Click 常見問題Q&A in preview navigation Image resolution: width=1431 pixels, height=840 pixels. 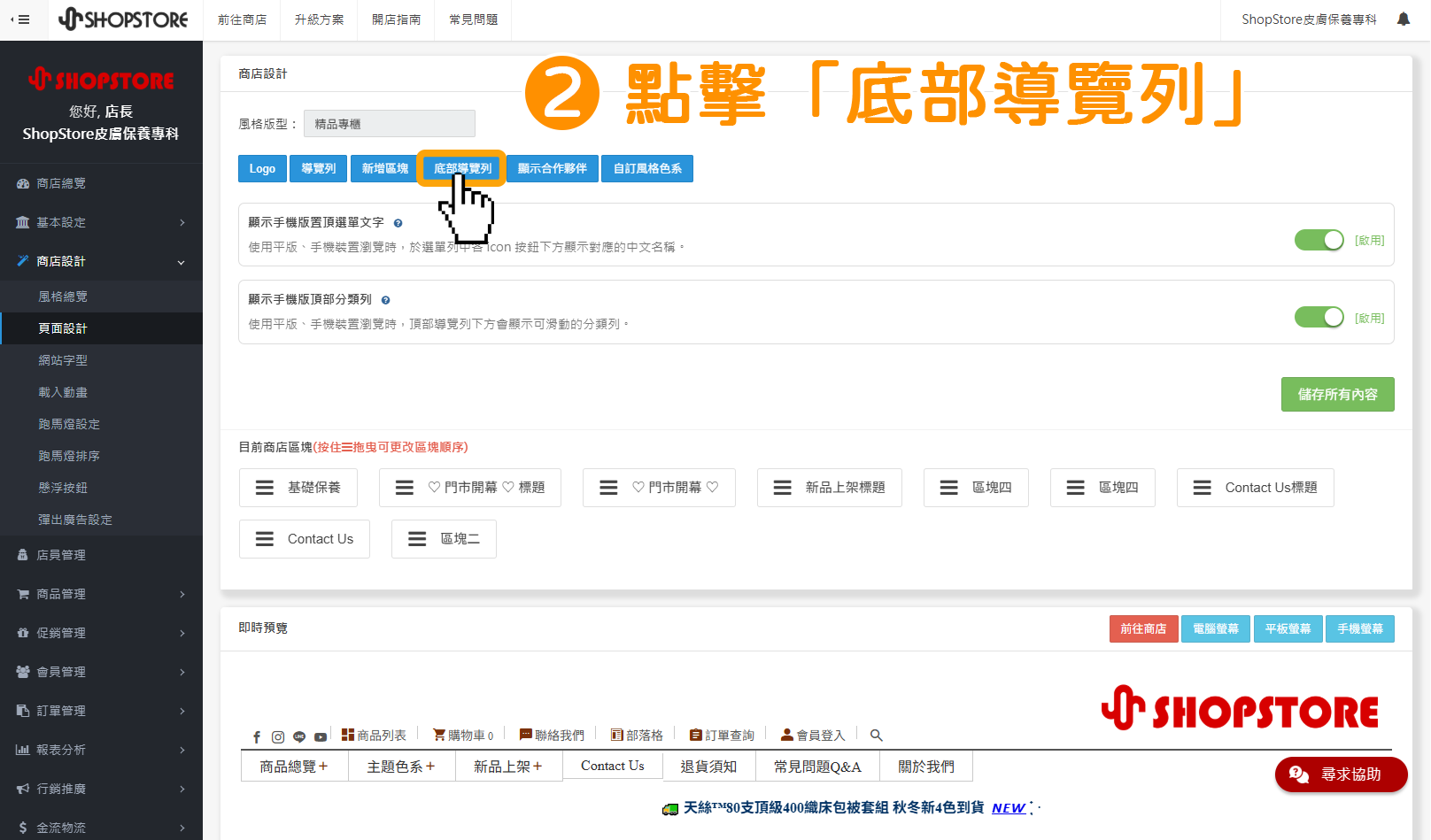click(817, 767)
